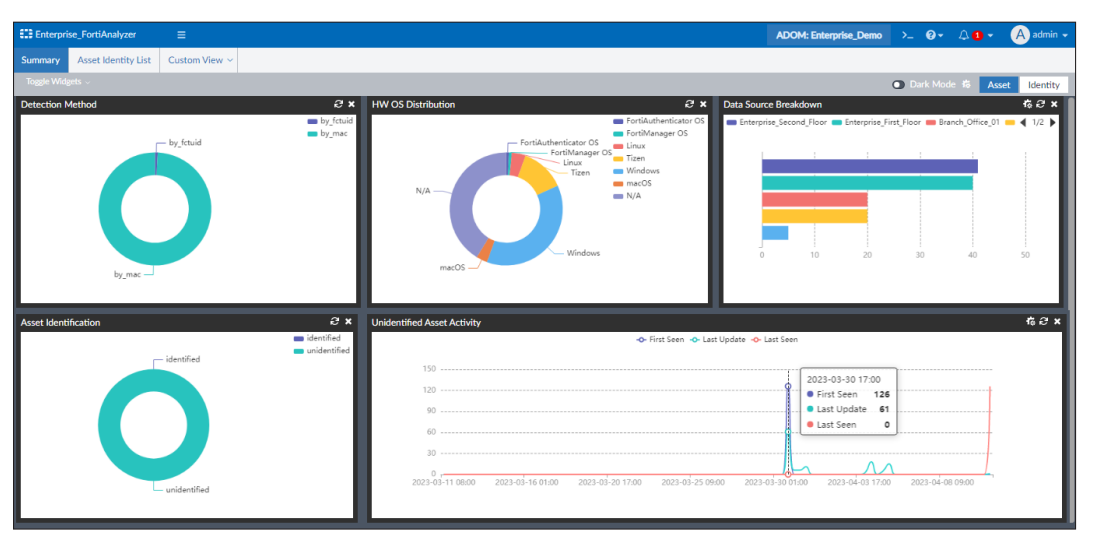Open the Enterprise_FortiAnalyzer app grid icon
Viewport: 1093px width, 555px height.
pyautogui.click(x=26, y=34)
